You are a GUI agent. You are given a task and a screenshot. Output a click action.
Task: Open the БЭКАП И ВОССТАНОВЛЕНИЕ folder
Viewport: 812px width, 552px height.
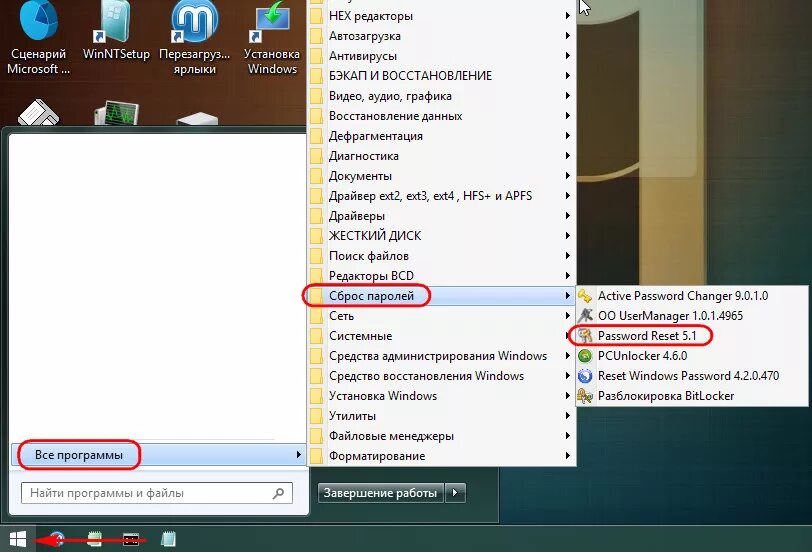(x=442, y=76)
